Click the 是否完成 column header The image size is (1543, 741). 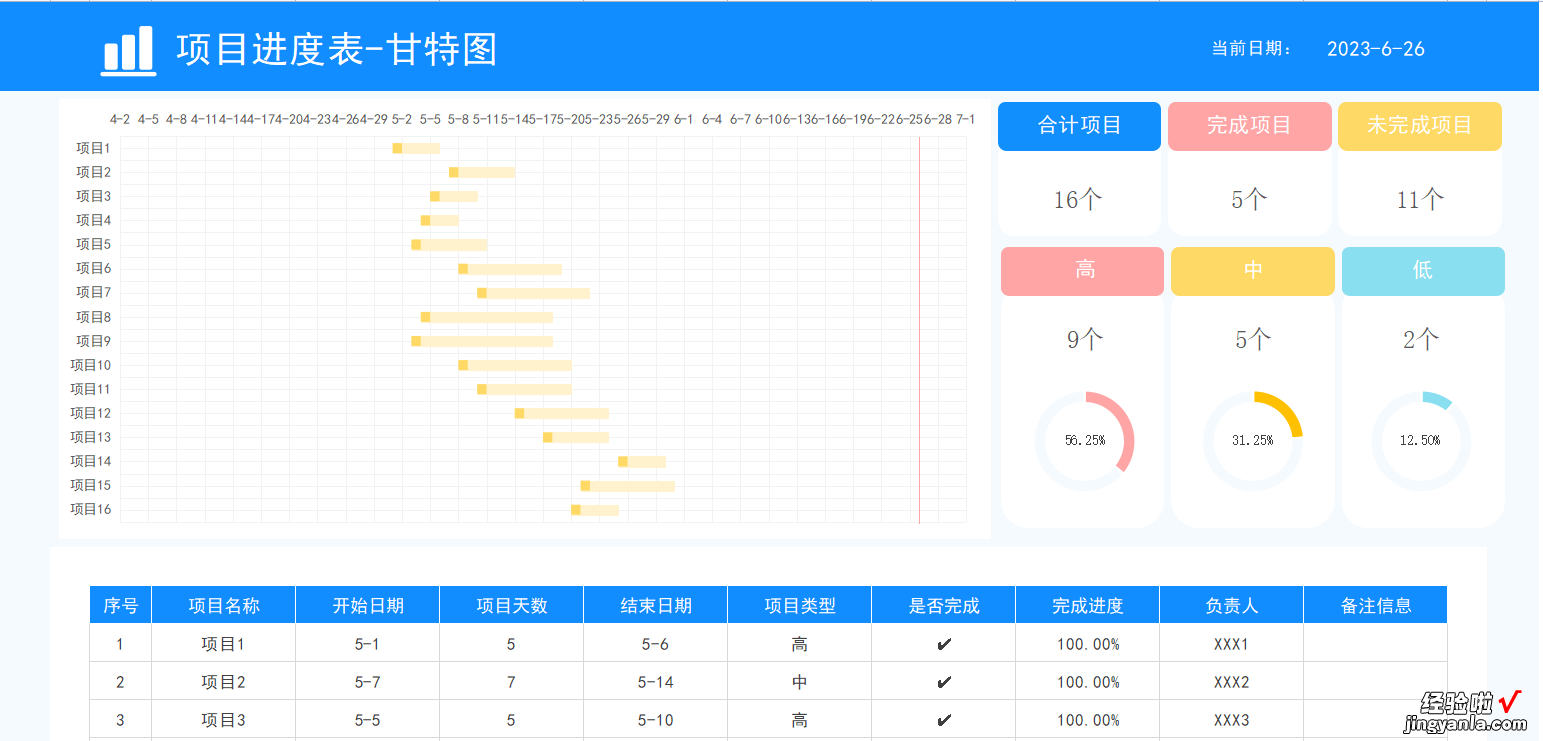tap(944, 605)
